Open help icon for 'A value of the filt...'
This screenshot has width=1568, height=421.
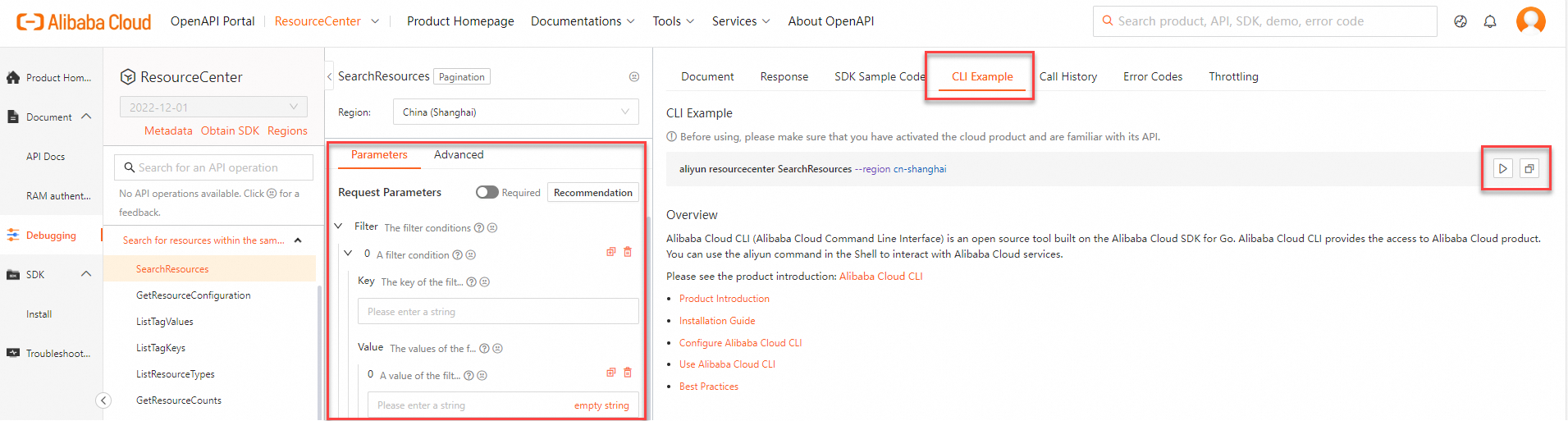469,376
